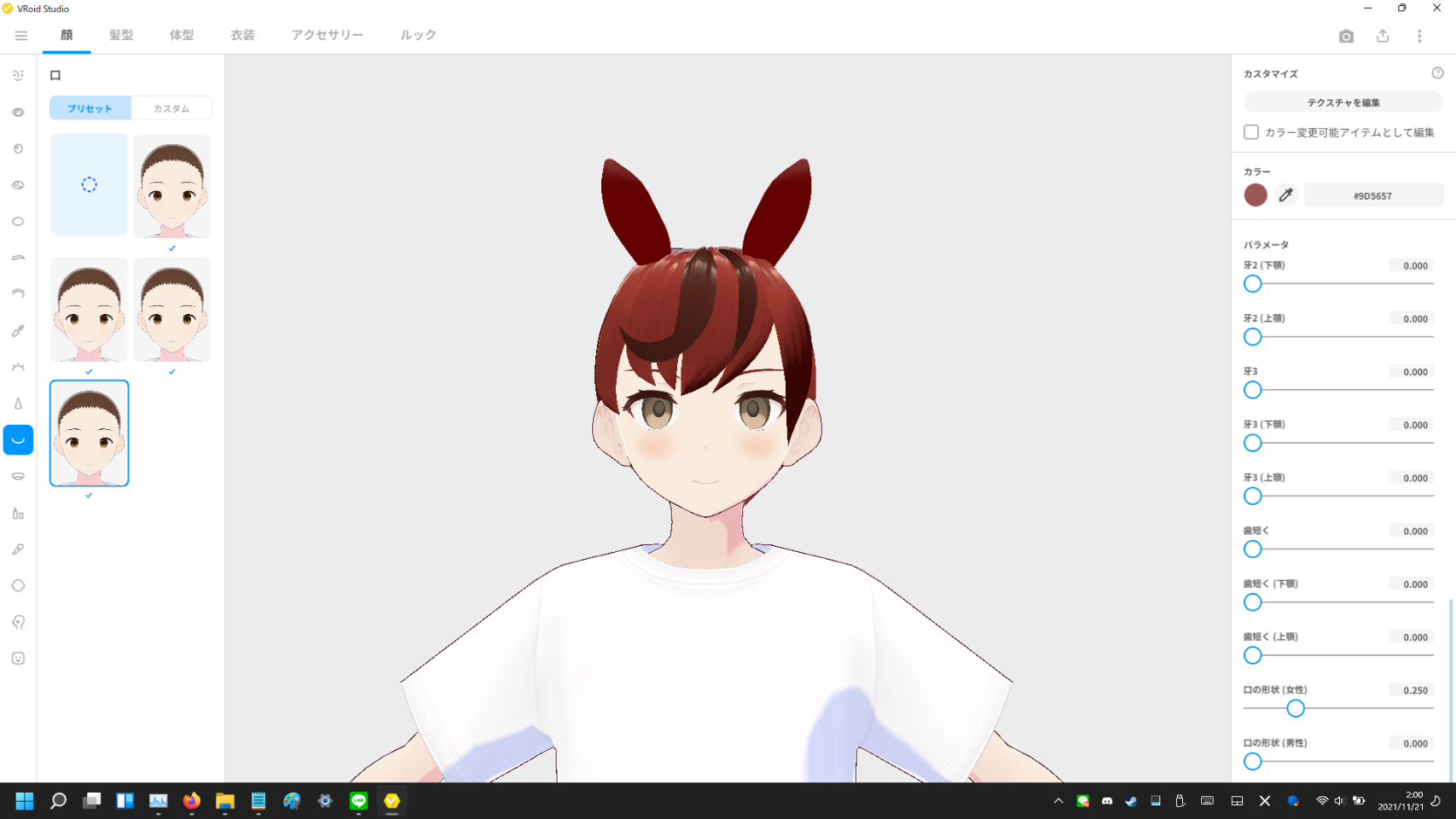Switch to the カスタム tab
Viewport: 1456px width, 819px height.
tap(171, 108)
